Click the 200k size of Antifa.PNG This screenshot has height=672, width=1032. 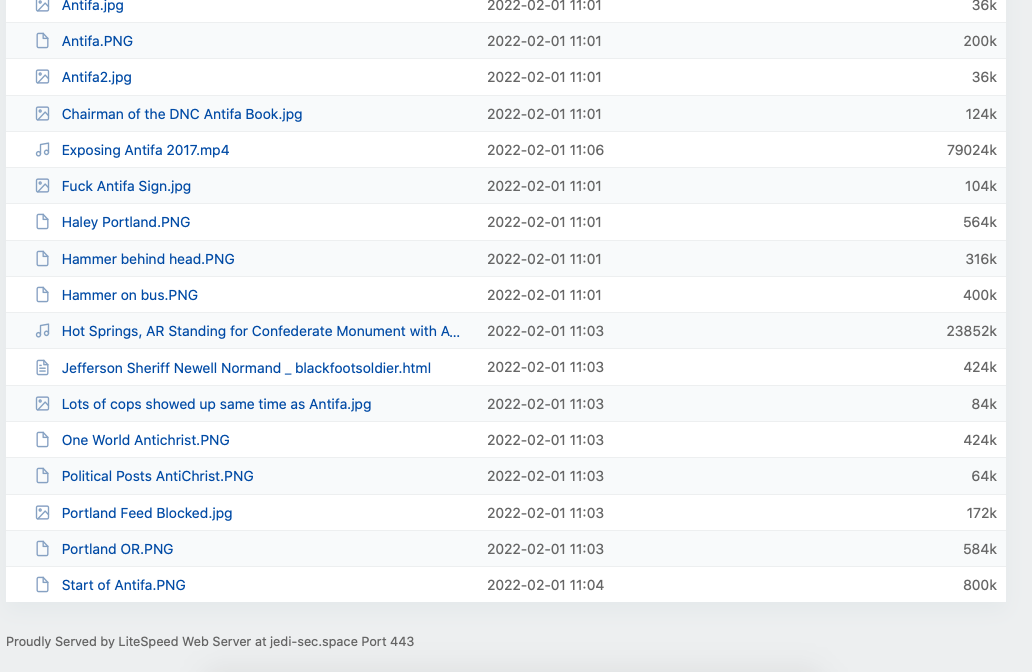(x=980, y=41)
